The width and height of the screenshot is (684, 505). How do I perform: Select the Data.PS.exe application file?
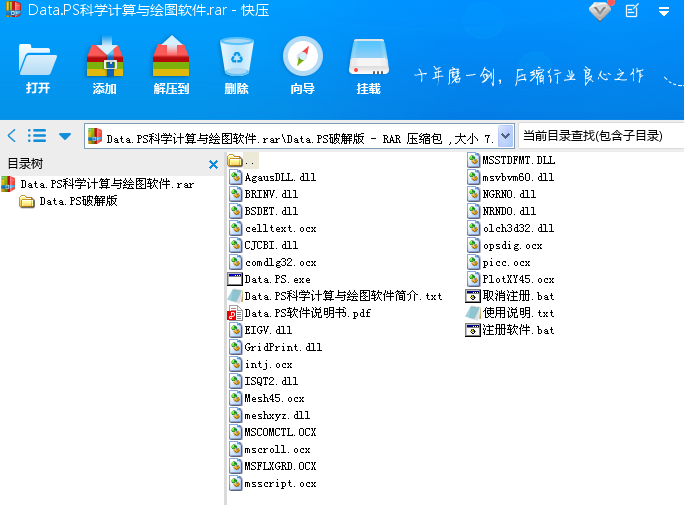[x=269, y=279]
